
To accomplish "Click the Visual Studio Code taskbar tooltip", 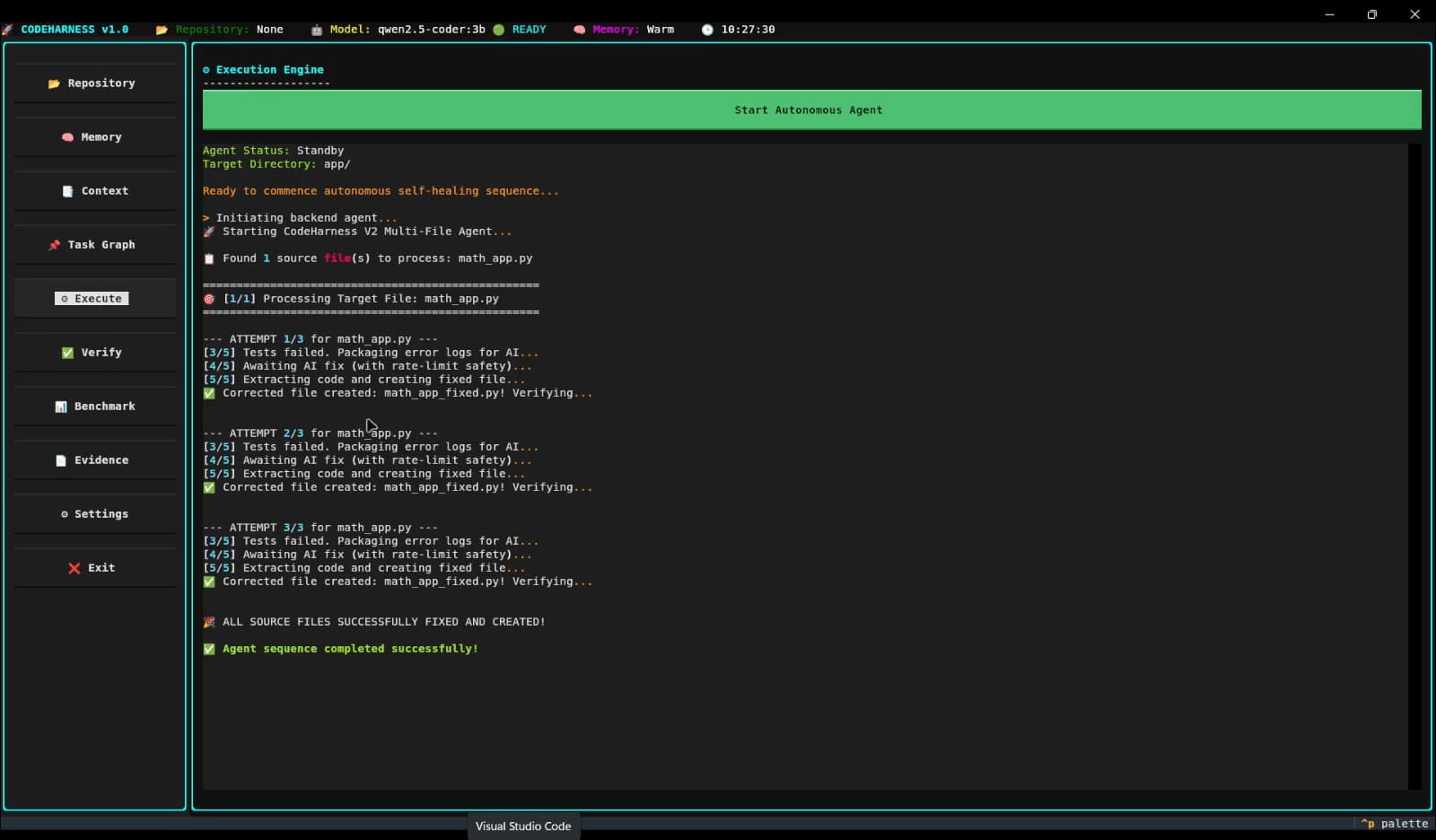I will (523, 826).
